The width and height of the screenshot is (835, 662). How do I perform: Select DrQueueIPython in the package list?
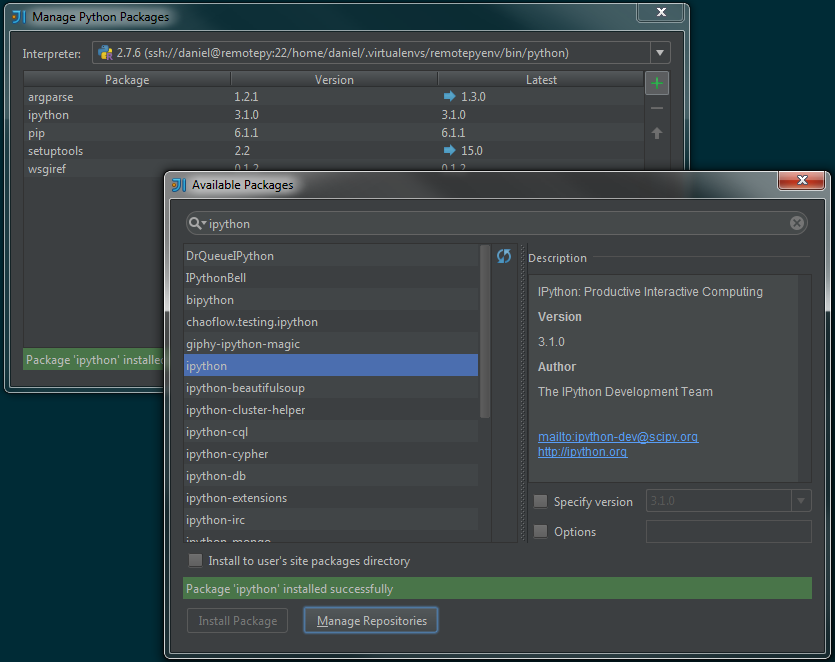click(331, 256)
